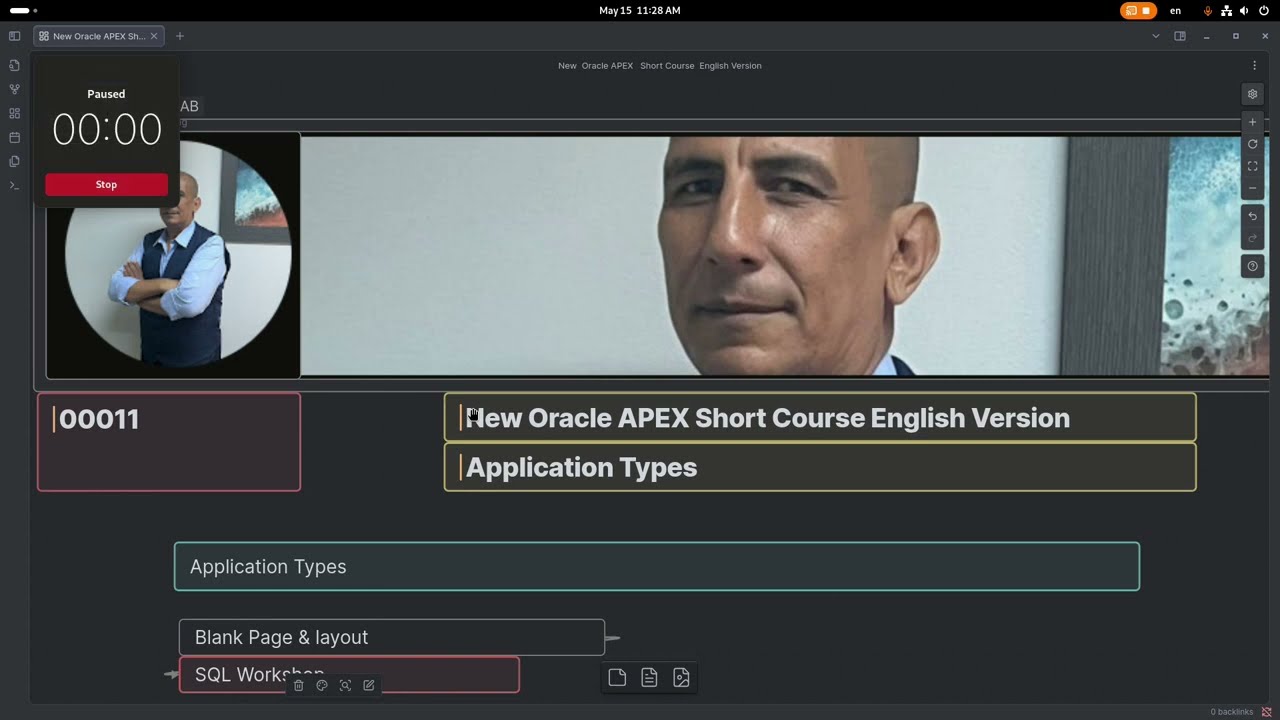Screen dimensions: 1280x720
Task: Open the GNOME Activities overview
Action: pyautogui.click(x=22, y=10)
